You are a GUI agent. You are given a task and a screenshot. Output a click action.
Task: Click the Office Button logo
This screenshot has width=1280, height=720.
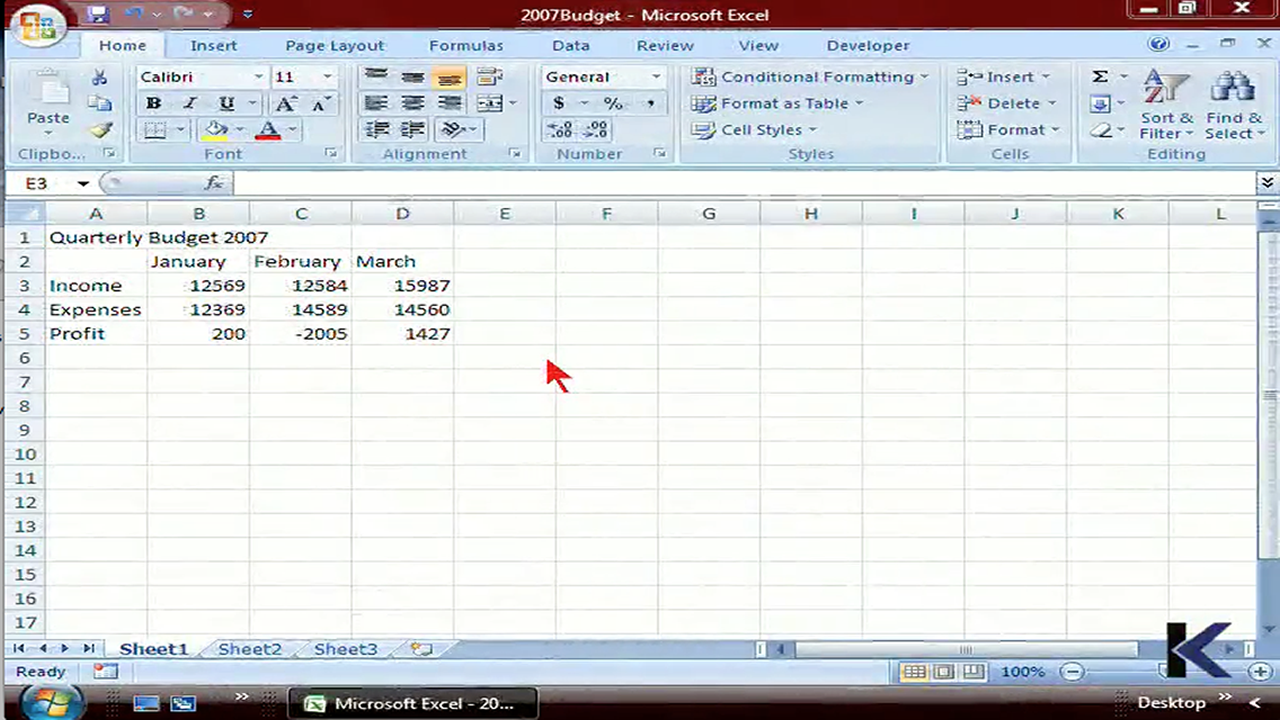(37, 25)
